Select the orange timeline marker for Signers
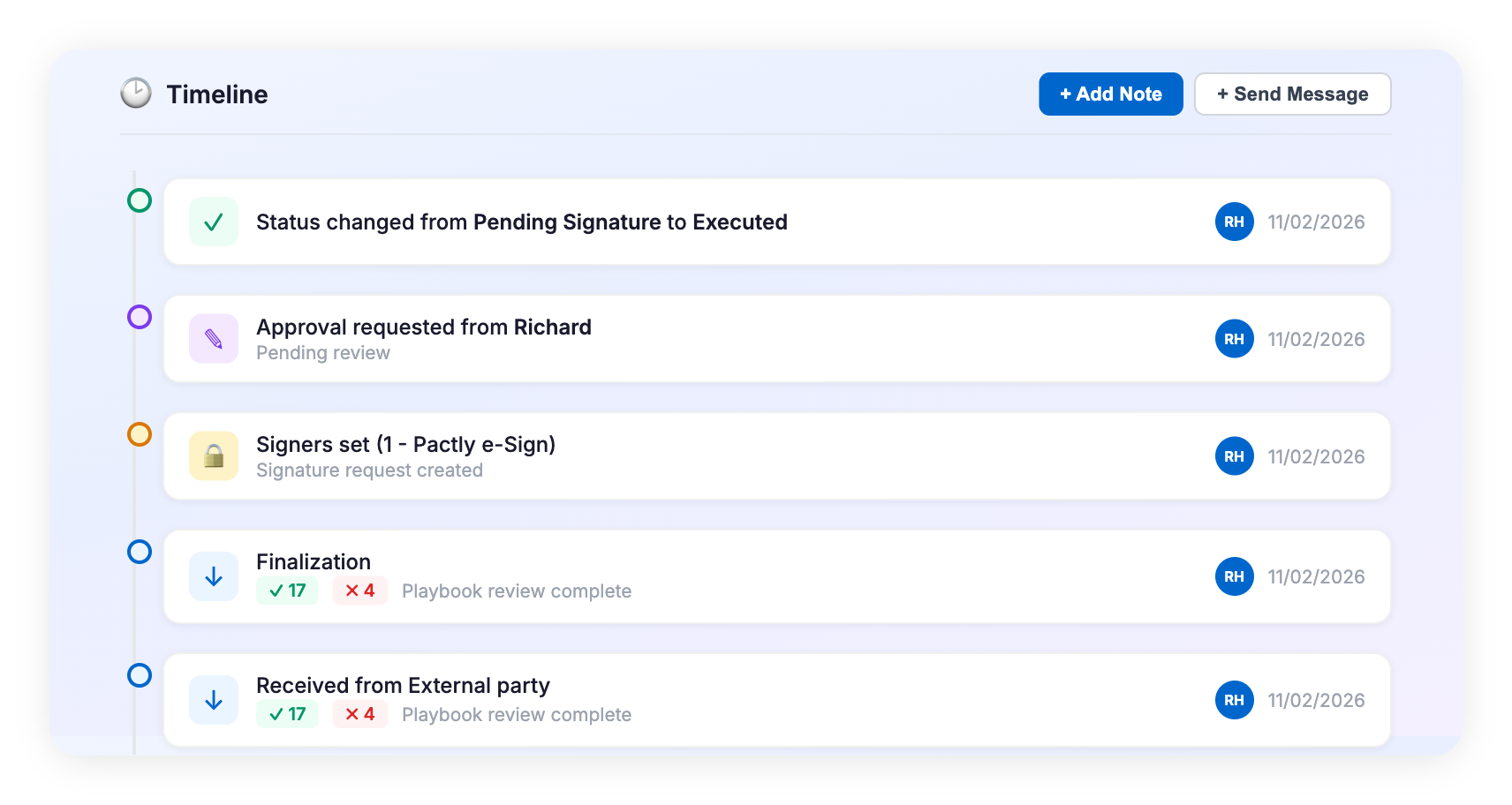Viewport: 1512px width, 805px height. 140,434
